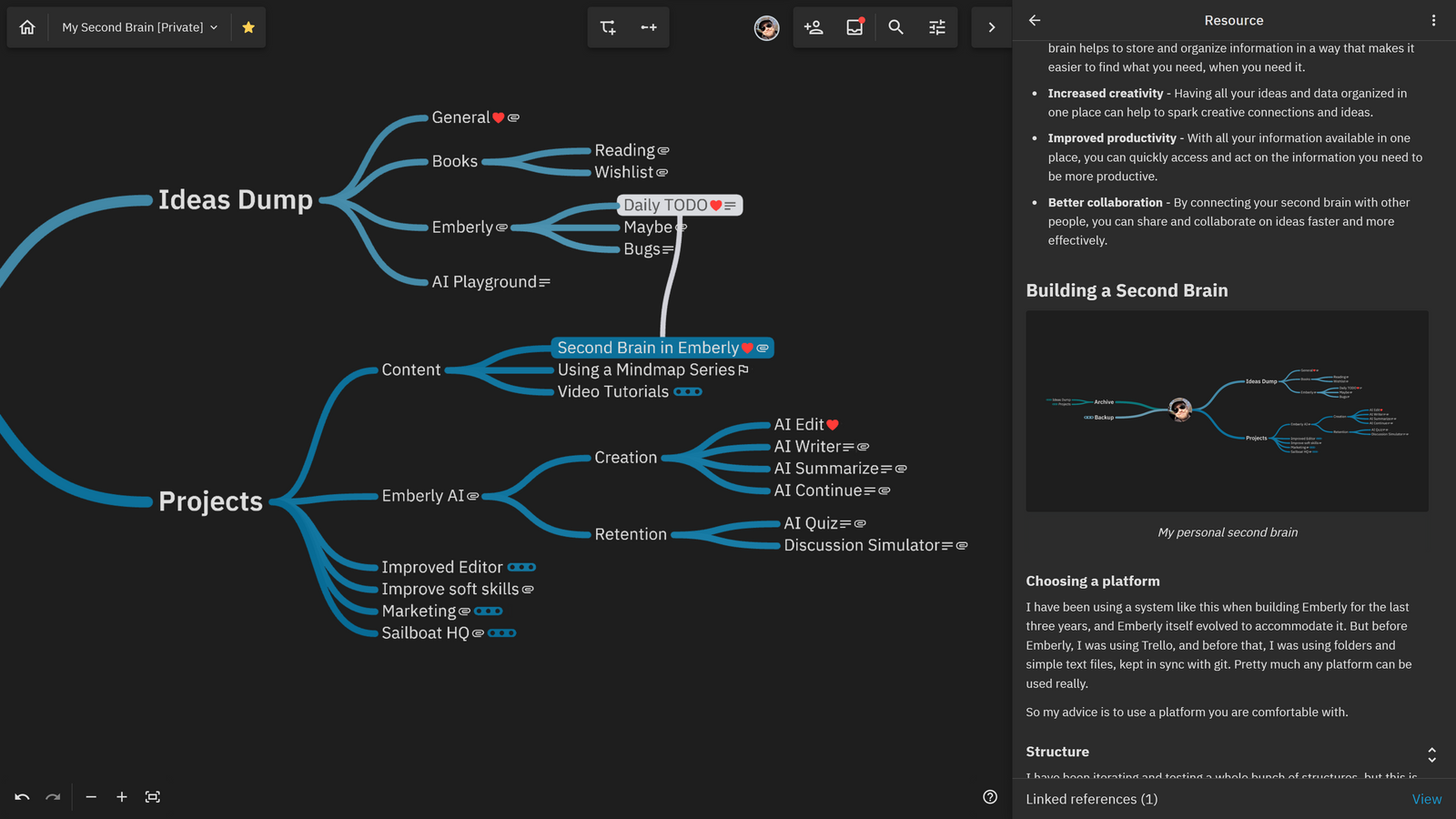The width and height of the screenshot is (1456, 819).
Task: Select the Creation node
Action: coord(626,458)
